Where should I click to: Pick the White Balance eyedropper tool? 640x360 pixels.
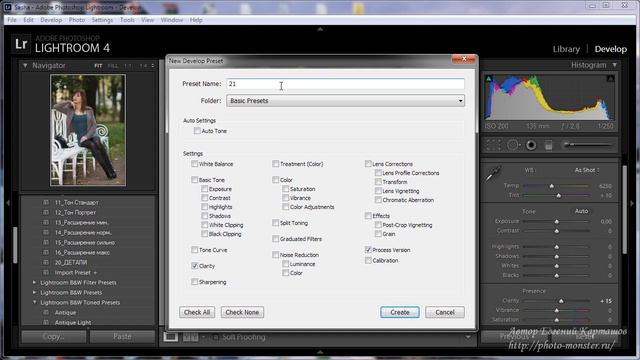point(493,173)
